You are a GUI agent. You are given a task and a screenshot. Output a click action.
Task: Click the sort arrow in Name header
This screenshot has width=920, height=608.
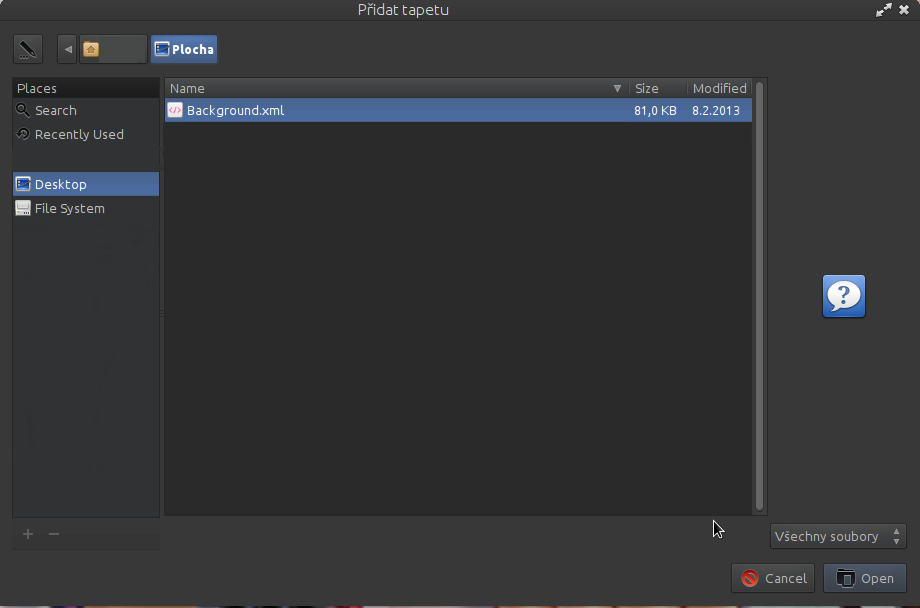[617, 89]
